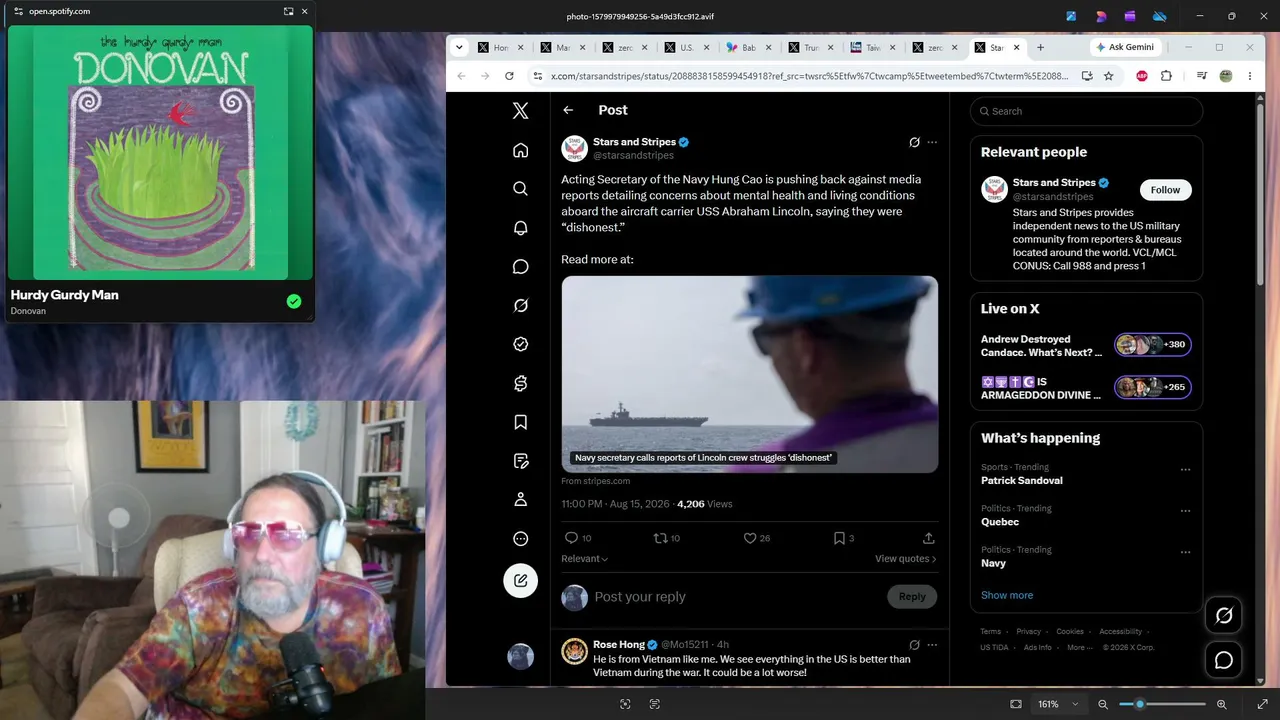Reply to the post via comment icon
This screenshot has height=720, width=1280.
click(571, 538)
